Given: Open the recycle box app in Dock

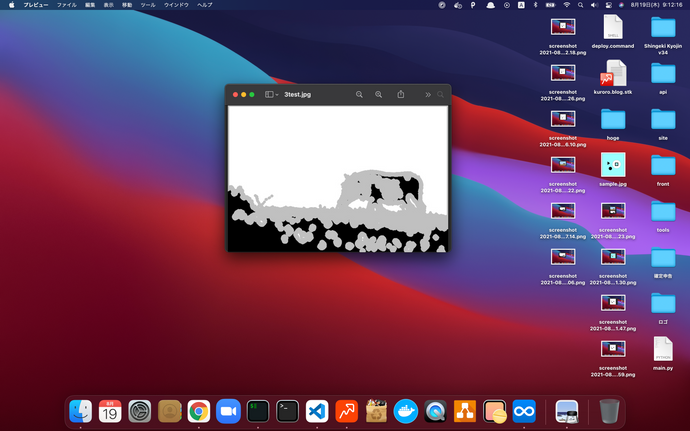Looking at the screenshot, I should pos(376,411).
